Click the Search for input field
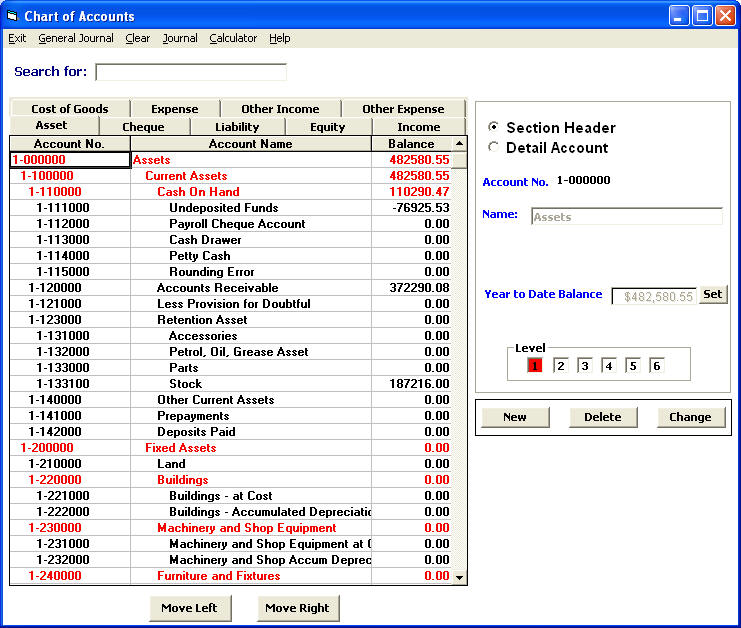The height and width of the screenshot is (628, 741). coord(190,72)
